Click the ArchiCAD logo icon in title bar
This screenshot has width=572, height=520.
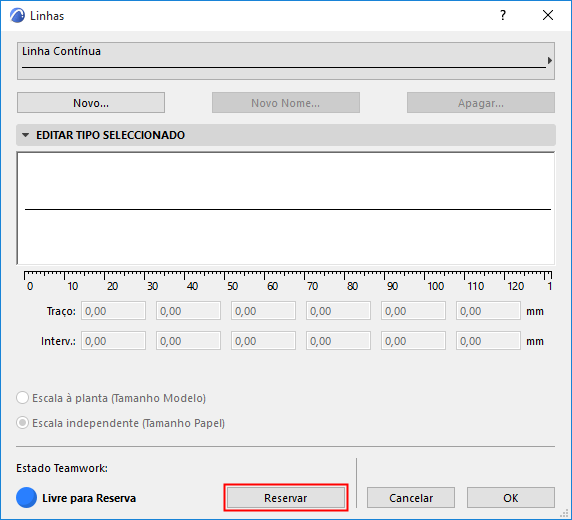point(17,16)
